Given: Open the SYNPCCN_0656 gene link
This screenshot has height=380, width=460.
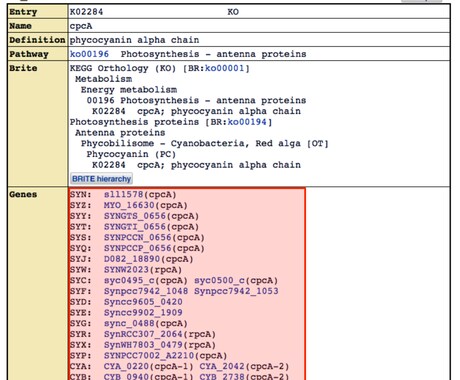Looking at the screenshot, I should pos(138,237).
